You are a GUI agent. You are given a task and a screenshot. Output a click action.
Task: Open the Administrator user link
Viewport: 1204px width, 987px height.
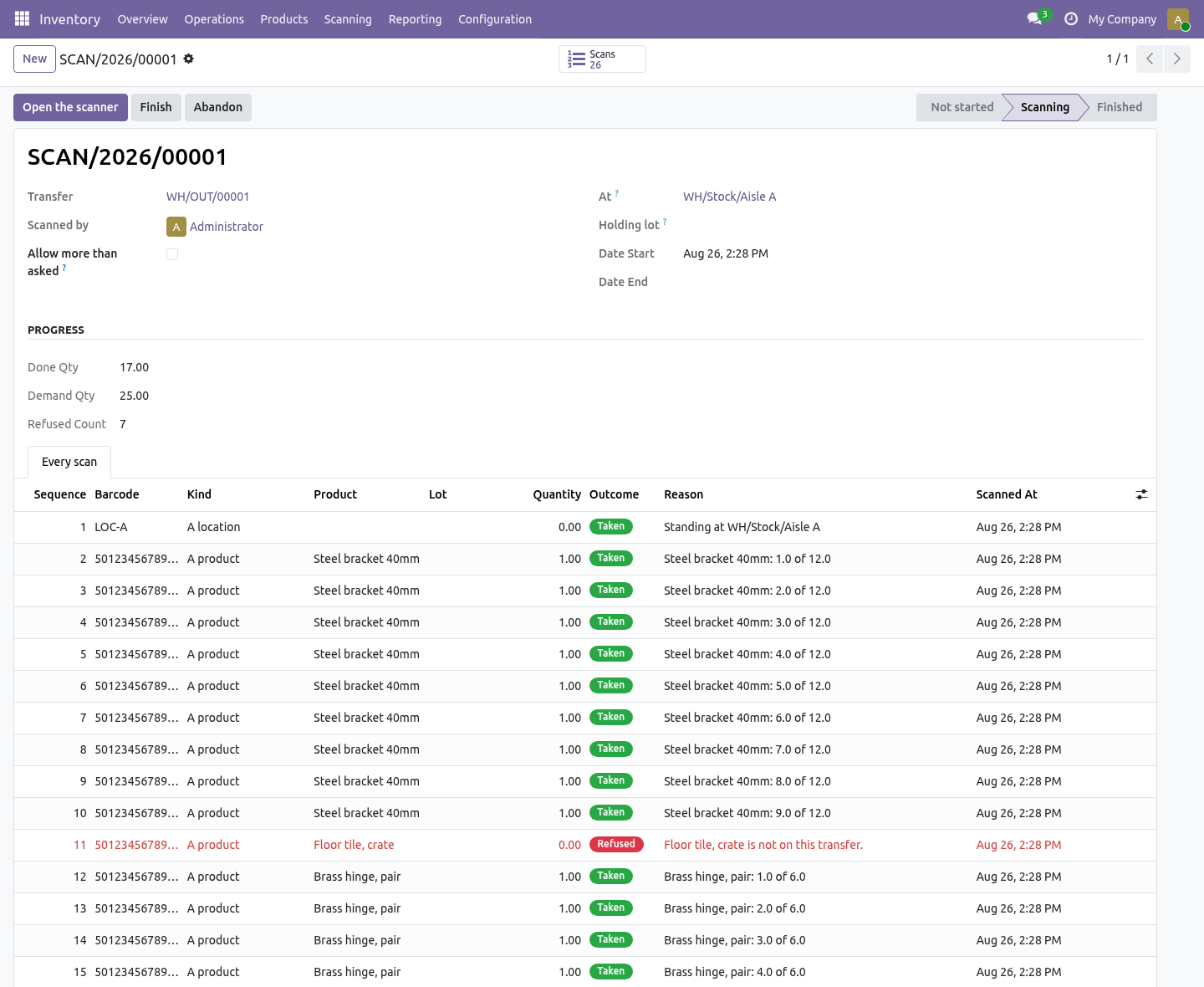tap(227, 227)
